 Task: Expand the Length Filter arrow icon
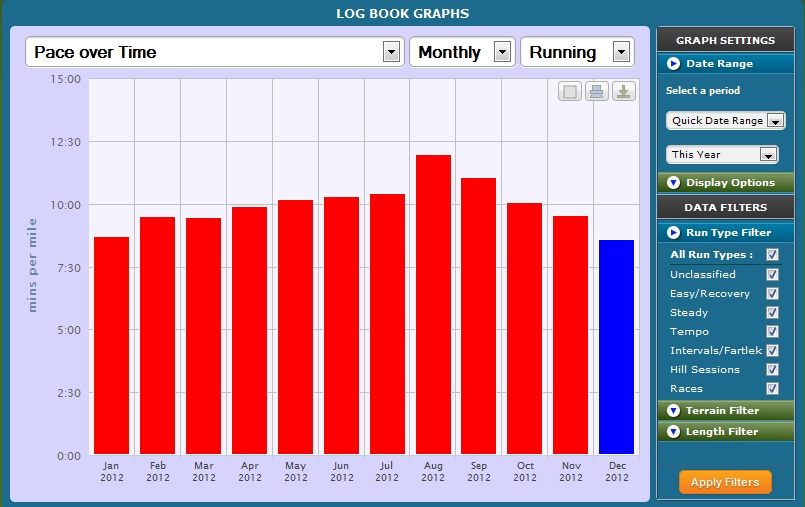point(673,432)
